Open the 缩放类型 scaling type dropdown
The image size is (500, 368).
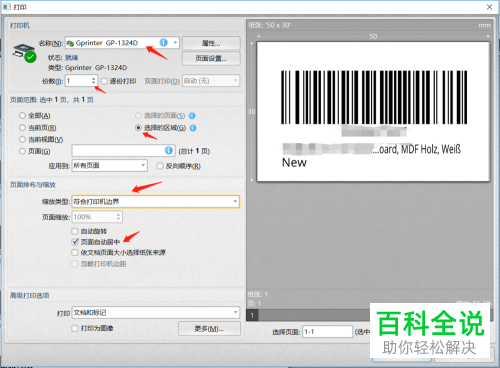click(156, 201)
